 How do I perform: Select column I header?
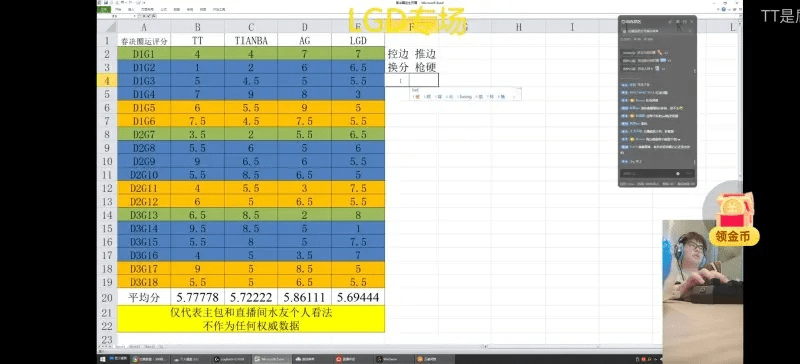coord(572,27)
